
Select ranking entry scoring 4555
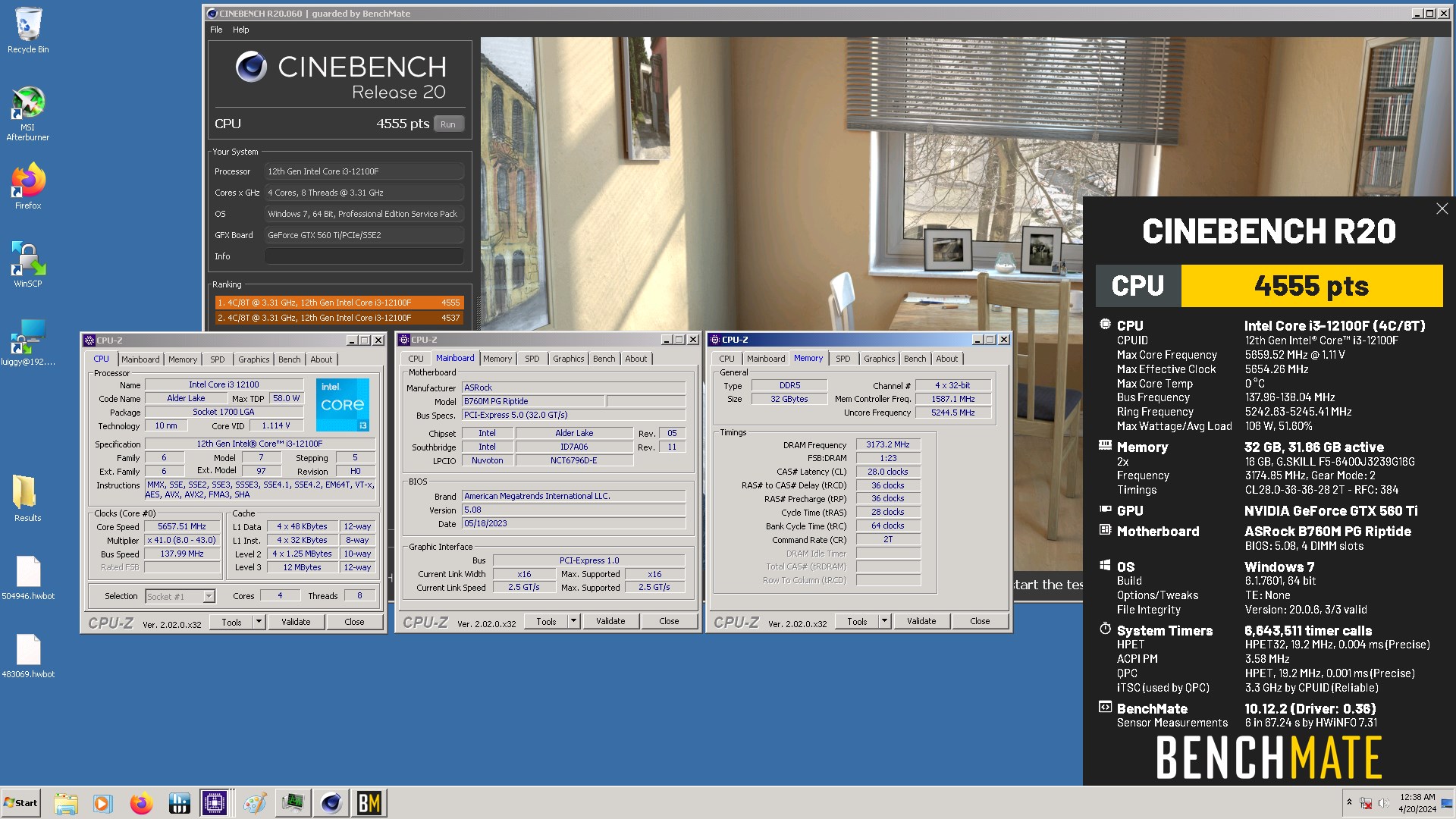pos(339,303)
